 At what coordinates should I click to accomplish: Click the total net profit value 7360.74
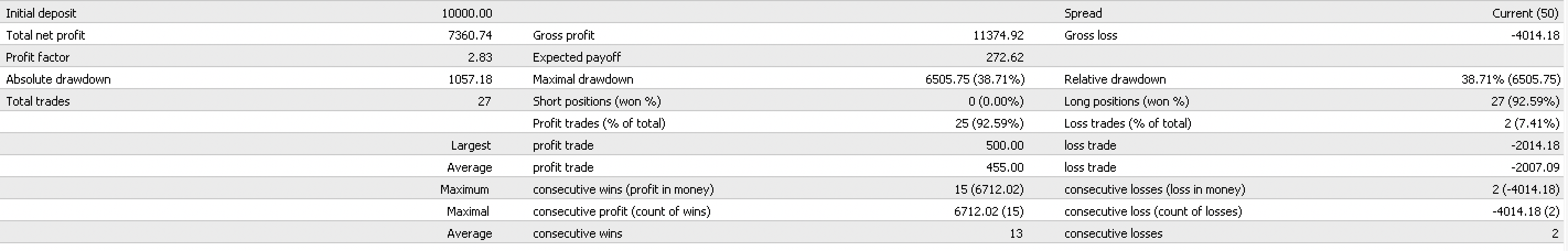[469, 35]
